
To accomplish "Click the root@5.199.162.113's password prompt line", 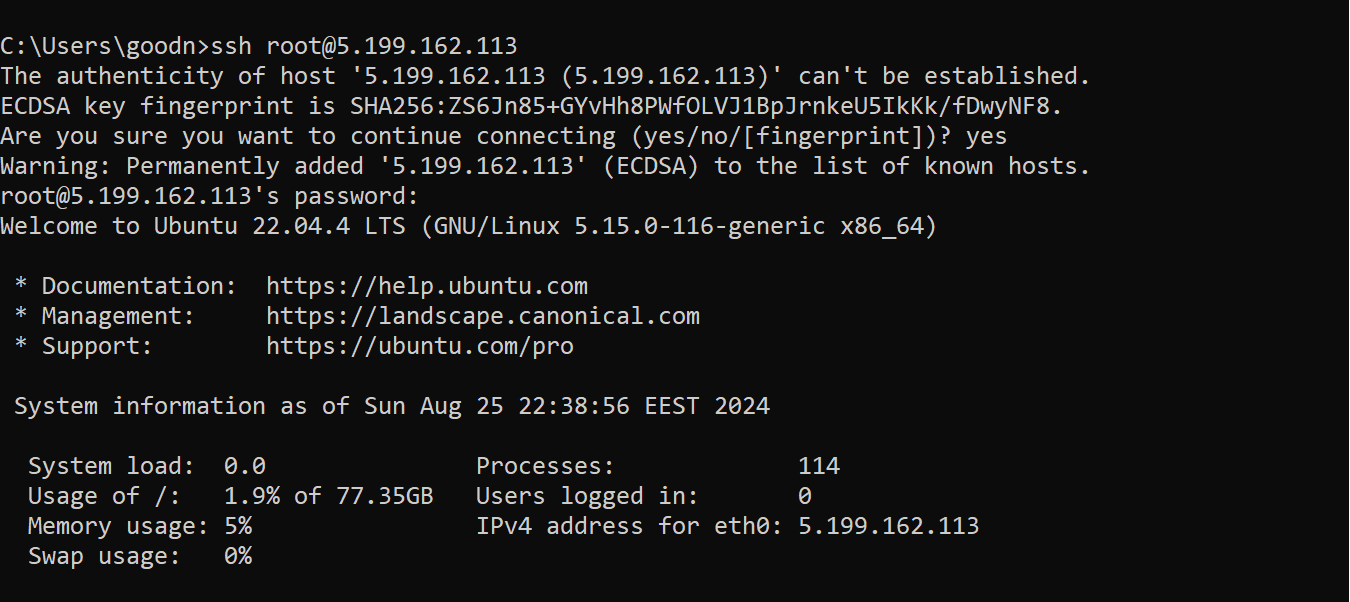I will click(x=209, y=196).
